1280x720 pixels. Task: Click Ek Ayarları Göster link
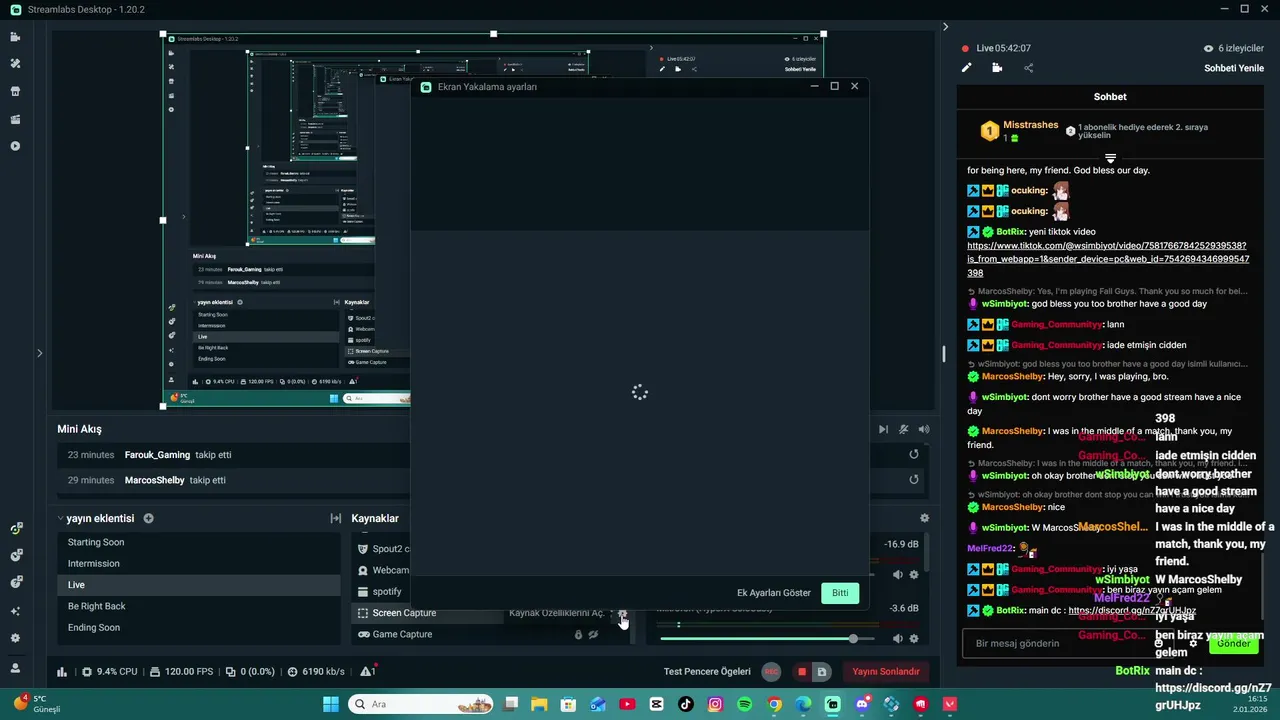pos(774,593)
